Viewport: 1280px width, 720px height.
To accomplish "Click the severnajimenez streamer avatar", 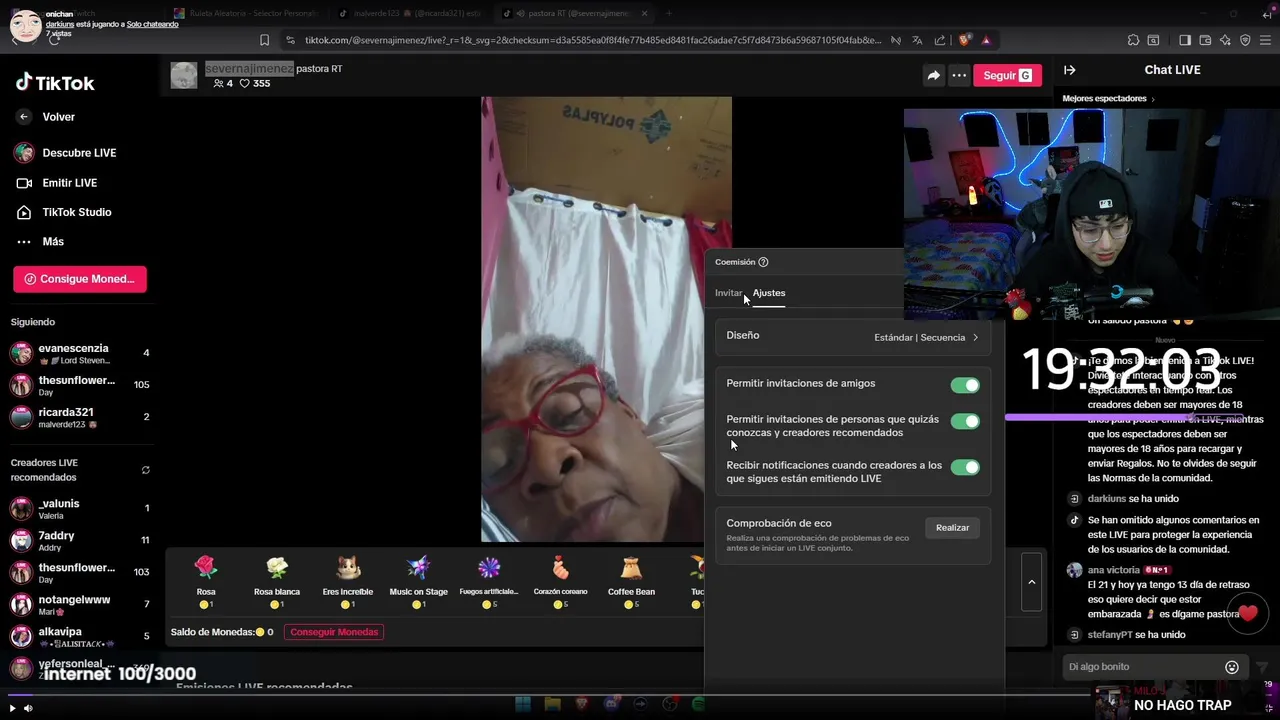I will click(184, 75).
